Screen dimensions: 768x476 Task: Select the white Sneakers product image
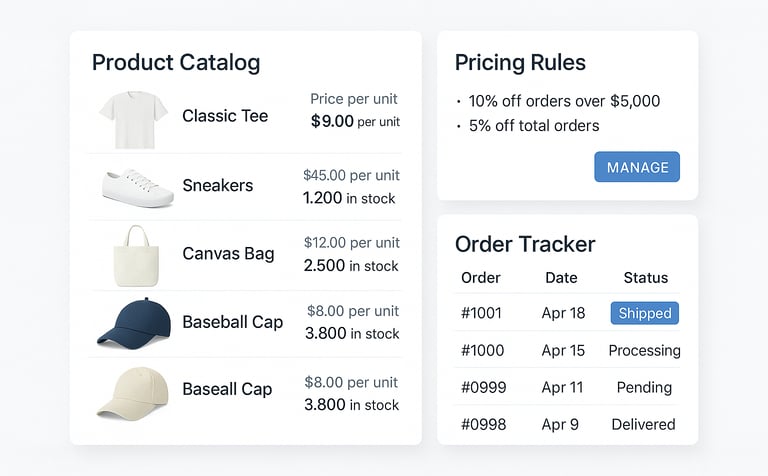[138, 187]
